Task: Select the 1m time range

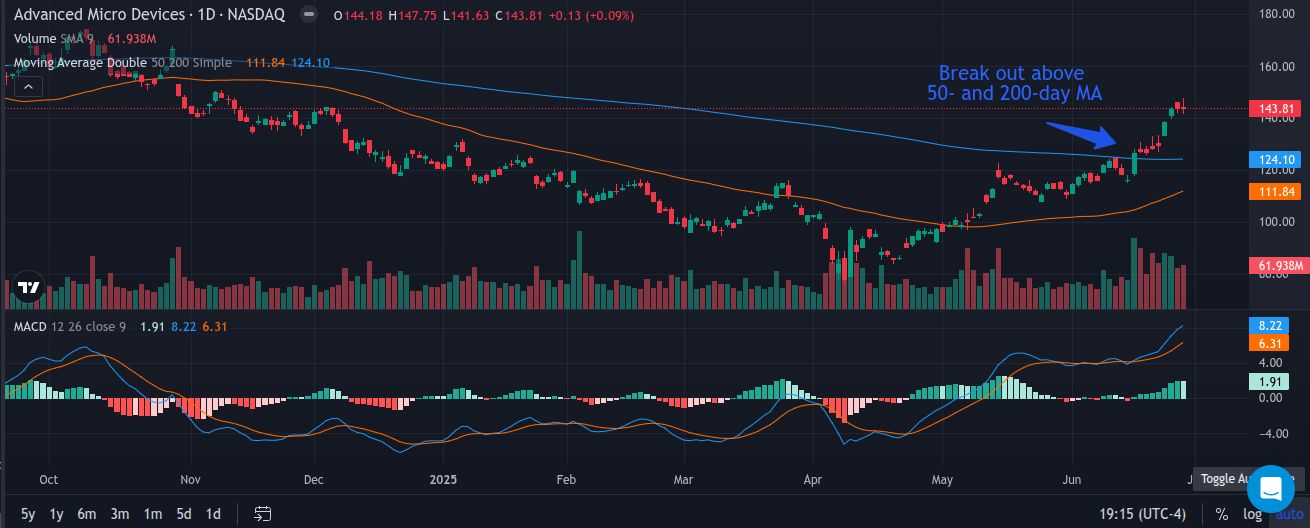Action: tap(152, 514)
